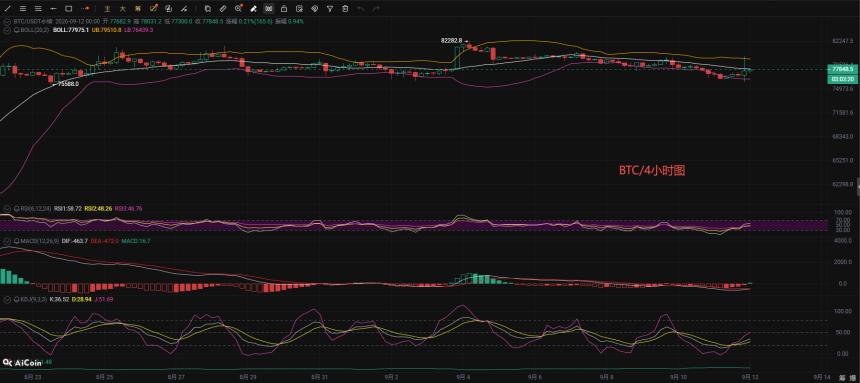Open the KDJ(9,3,3) indicator label
Screen dimensions: 860x383
pos(32,300)
